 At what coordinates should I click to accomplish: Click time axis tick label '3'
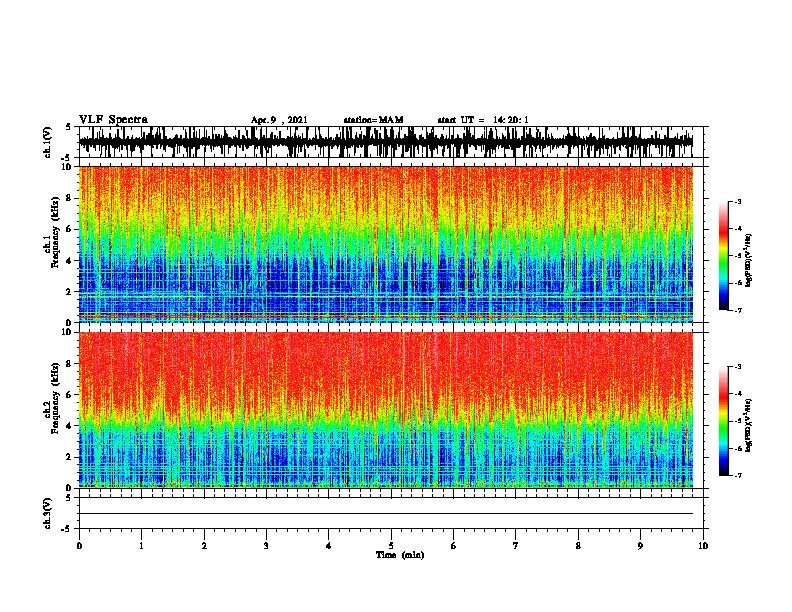pos(266,546)
